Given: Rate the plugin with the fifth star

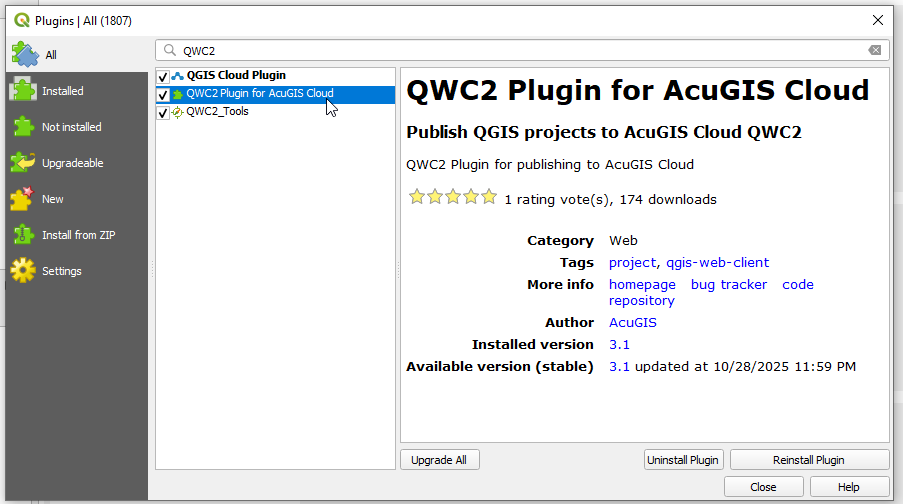Looking at the screenshot, I should (489, 198).
